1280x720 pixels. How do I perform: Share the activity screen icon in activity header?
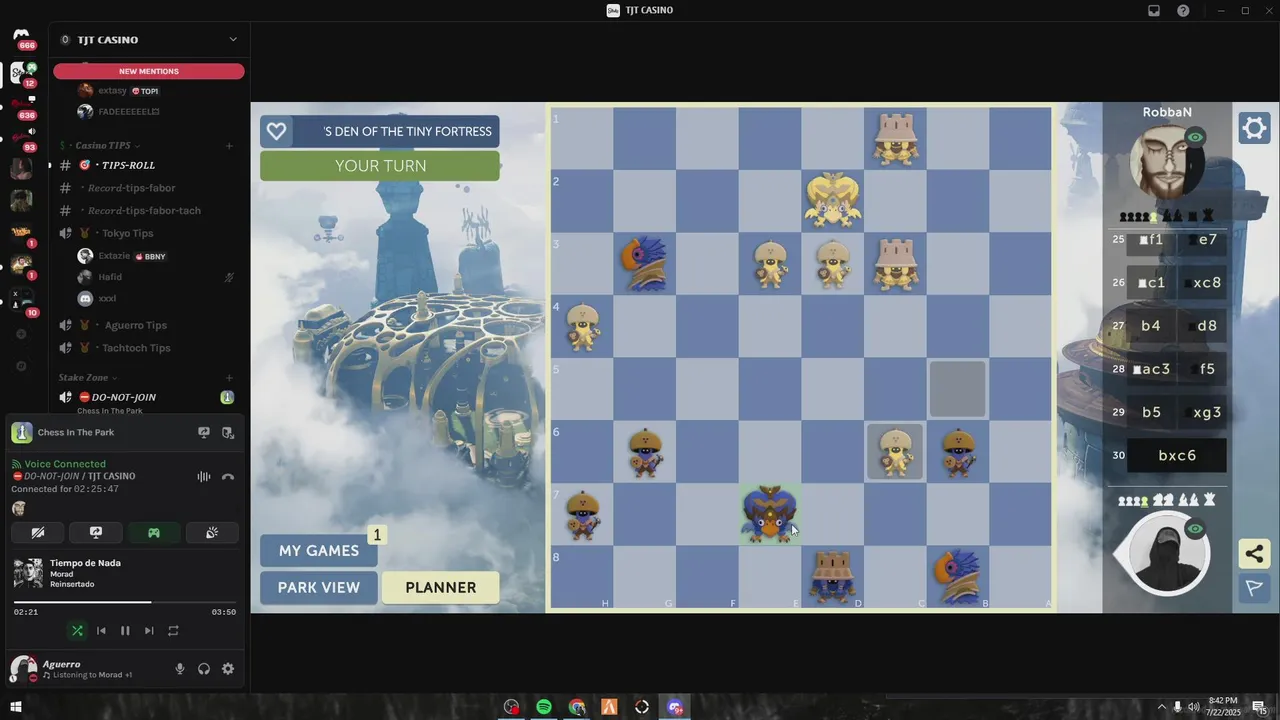[x=204, y=433]
